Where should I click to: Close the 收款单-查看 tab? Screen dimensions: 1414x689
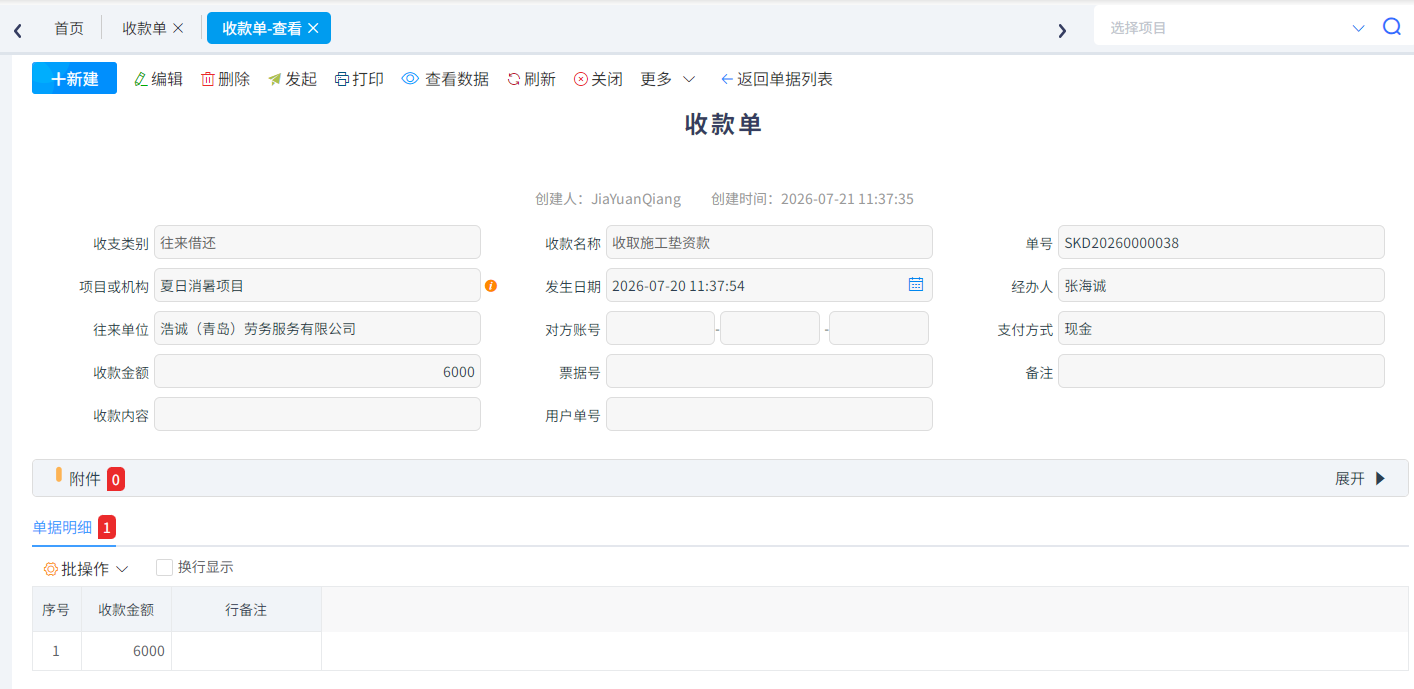coord(313,28)
